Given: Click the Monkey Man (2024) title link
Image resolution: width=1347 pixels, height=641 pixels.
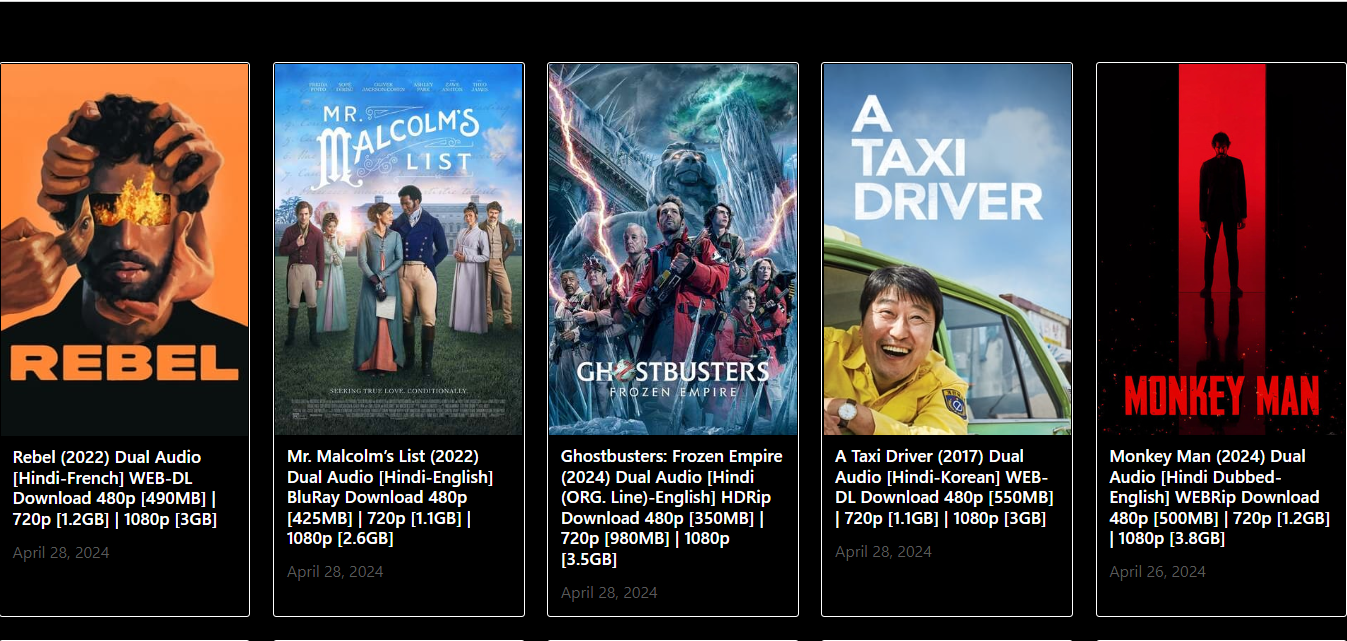Looking at the screenshot, I should click(x=1219, y=497).
